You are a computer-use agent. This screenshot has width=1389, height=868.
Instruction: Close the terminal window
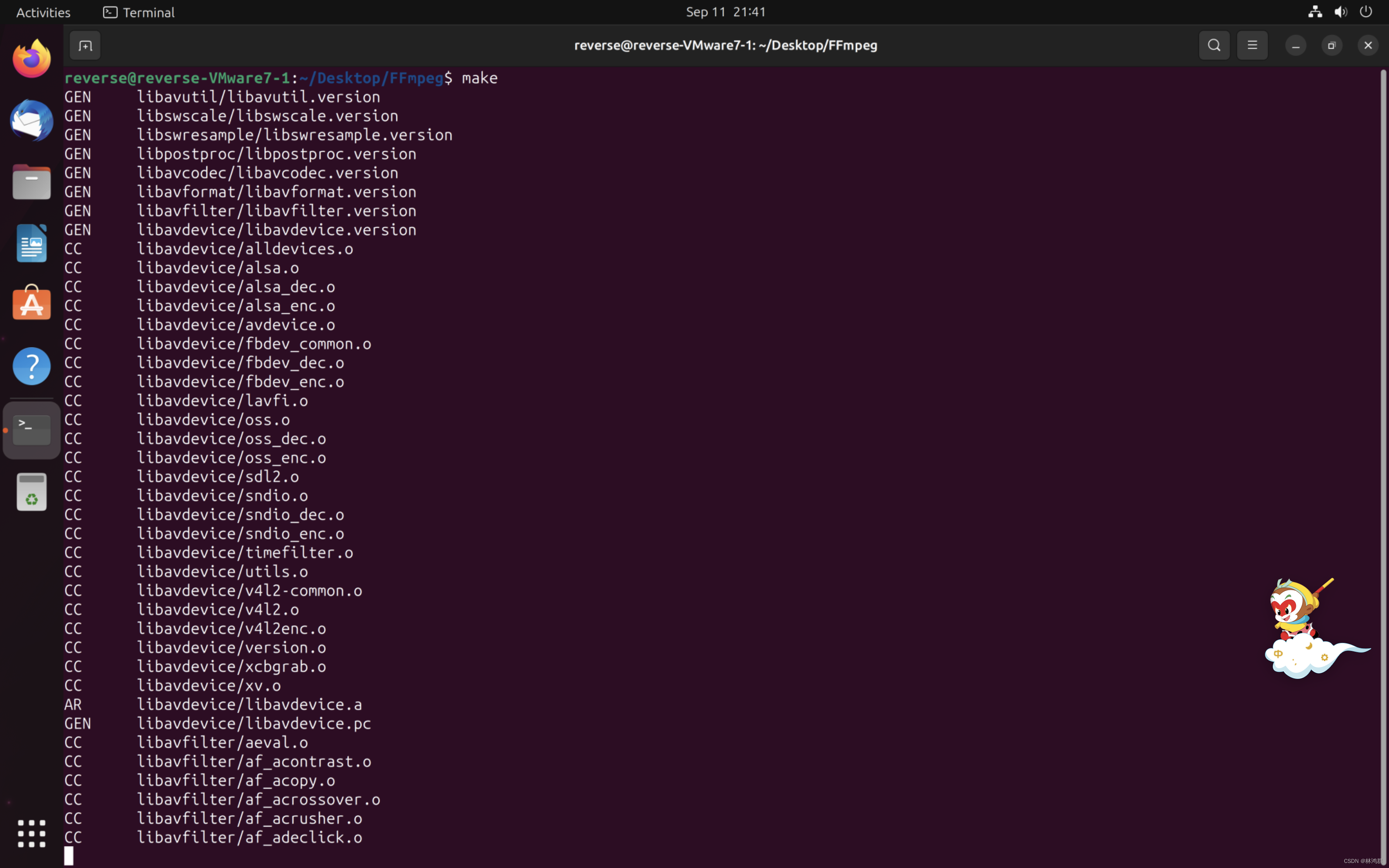coord(1368,45)
